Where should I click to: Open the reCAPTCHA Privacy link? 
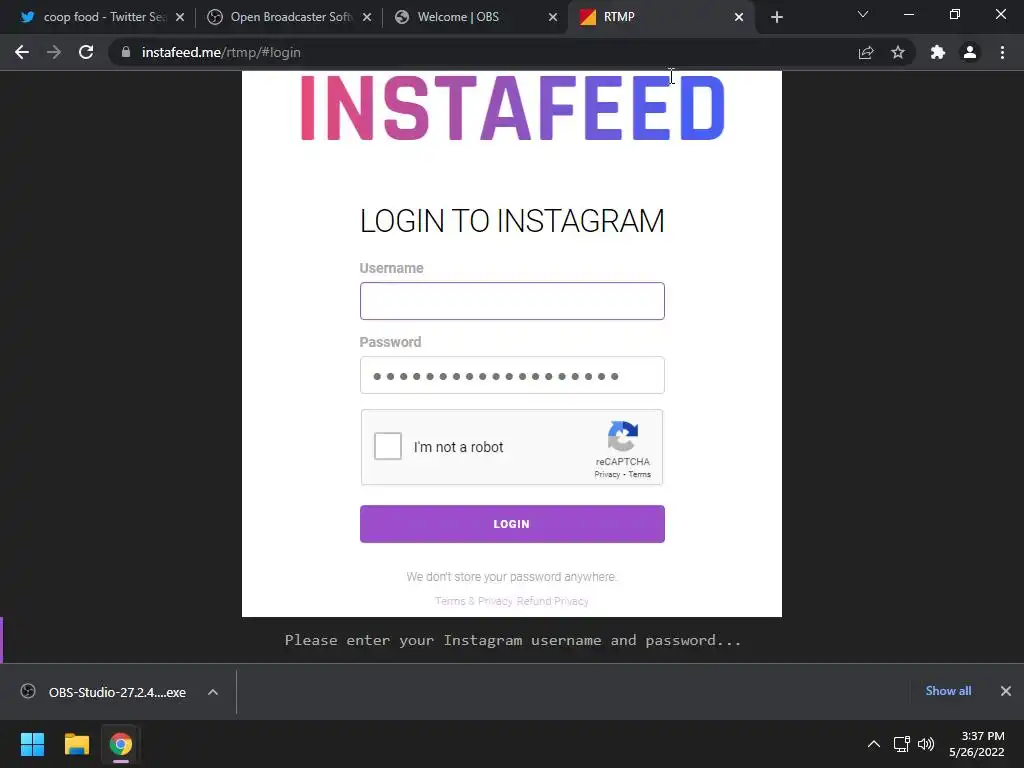607,475
